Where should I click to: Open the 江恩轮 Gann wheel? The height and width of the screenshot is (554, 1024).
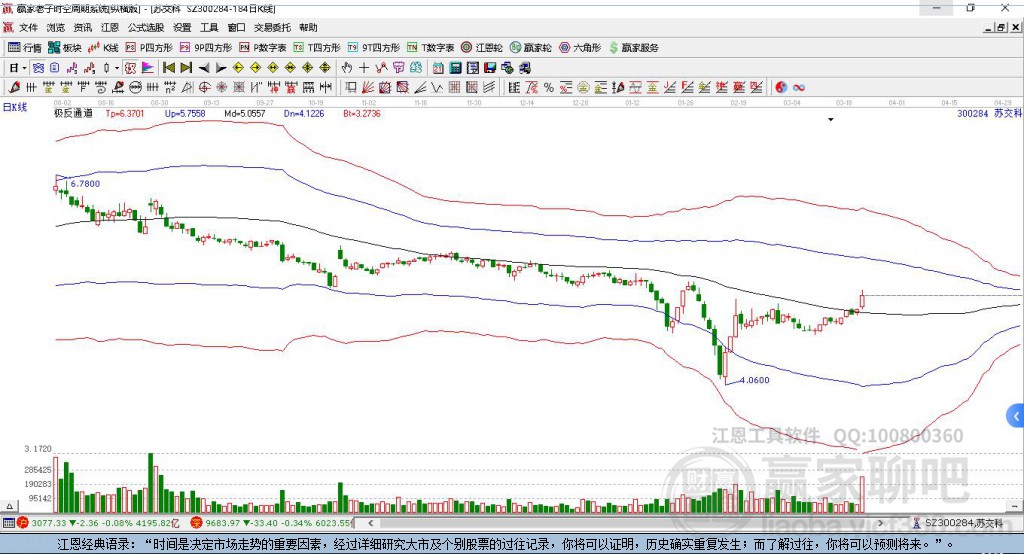pyautogui.click(x=482, y=48)
